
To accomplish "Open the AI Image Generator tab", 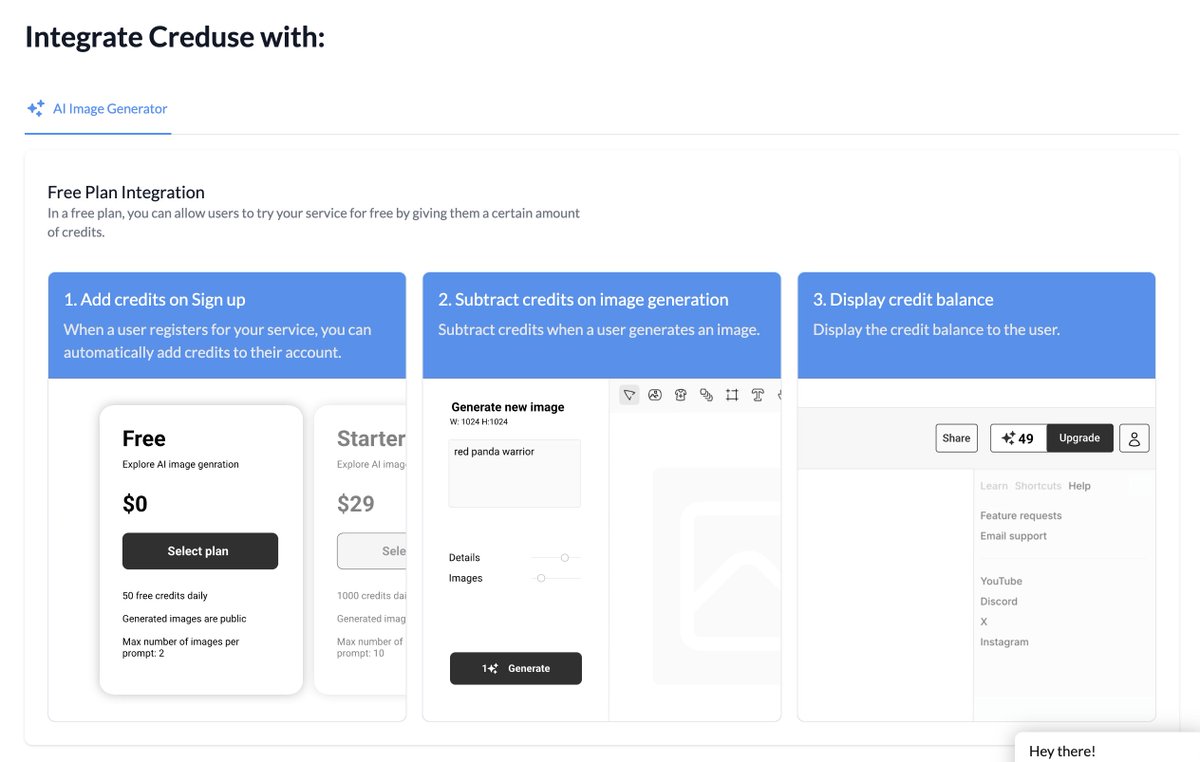I will (98, 109).
